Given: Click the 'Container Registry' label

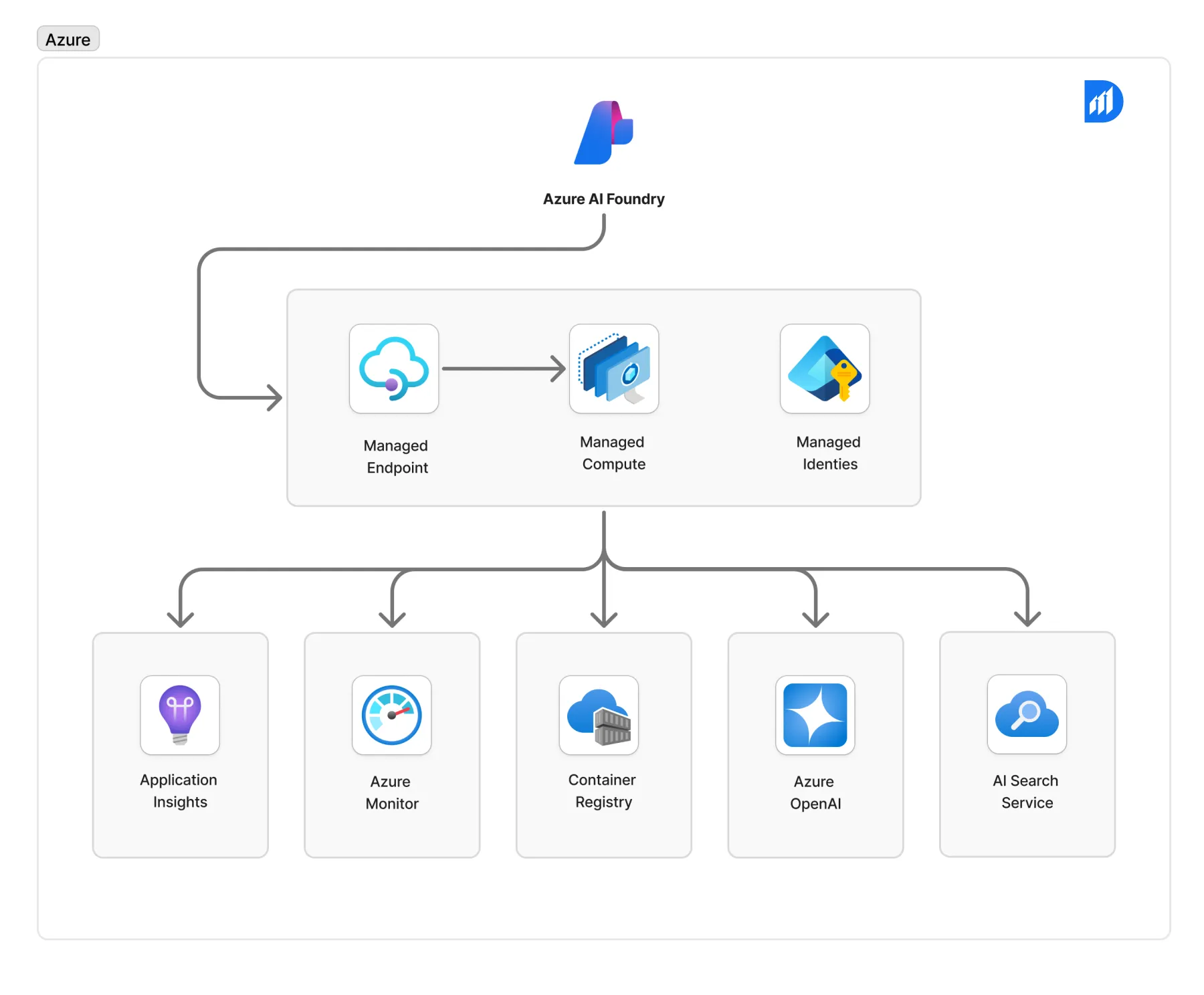Looking at the screenshot, I should coord(603,790).
